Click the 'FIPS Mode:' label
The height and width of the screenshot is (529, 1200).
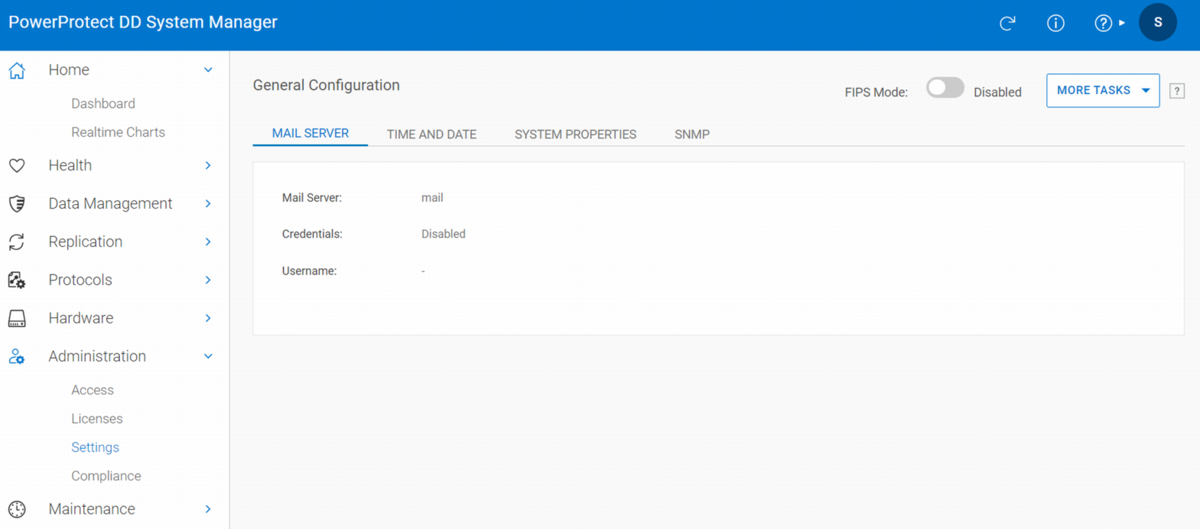876,92
